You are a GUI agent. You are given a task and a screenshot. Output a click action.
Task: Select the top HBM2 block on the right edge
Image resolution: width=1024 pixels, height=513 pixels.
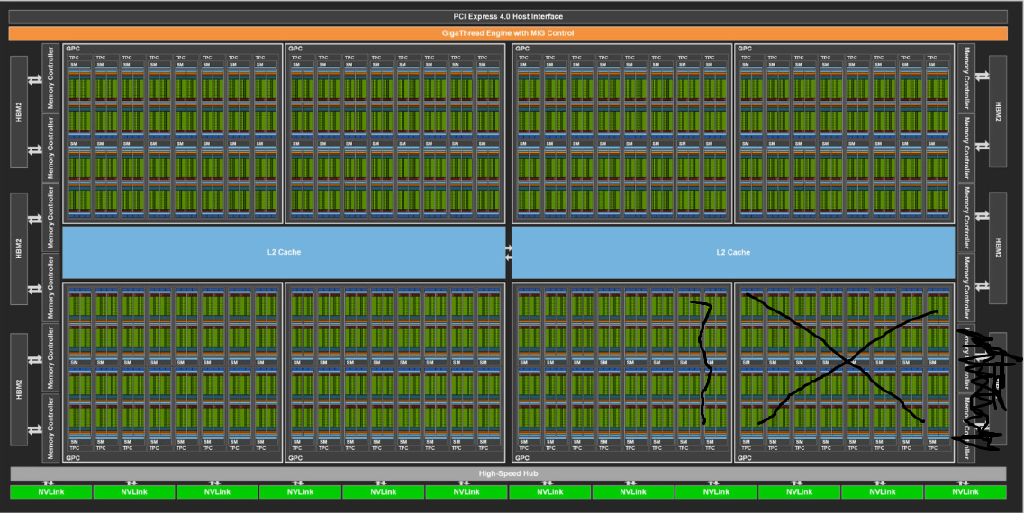click(x=998, y=112)
